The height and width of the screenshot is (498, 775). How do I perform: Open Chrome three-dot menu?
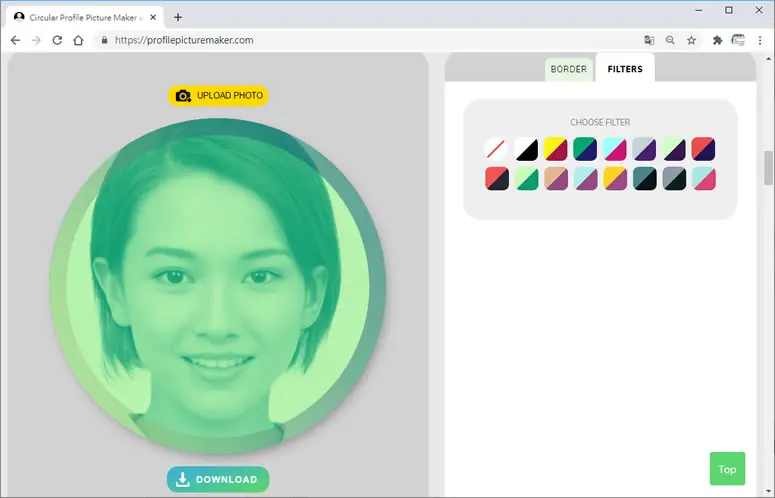click(760, 41)
